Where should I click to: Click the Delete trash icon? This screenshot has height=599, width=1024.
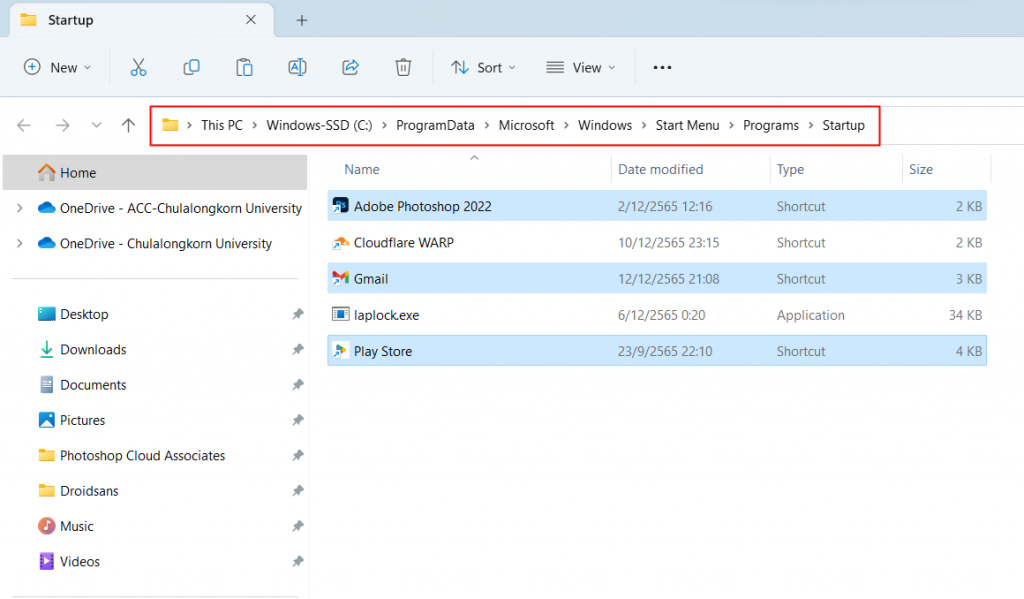(x=403, y=67)
